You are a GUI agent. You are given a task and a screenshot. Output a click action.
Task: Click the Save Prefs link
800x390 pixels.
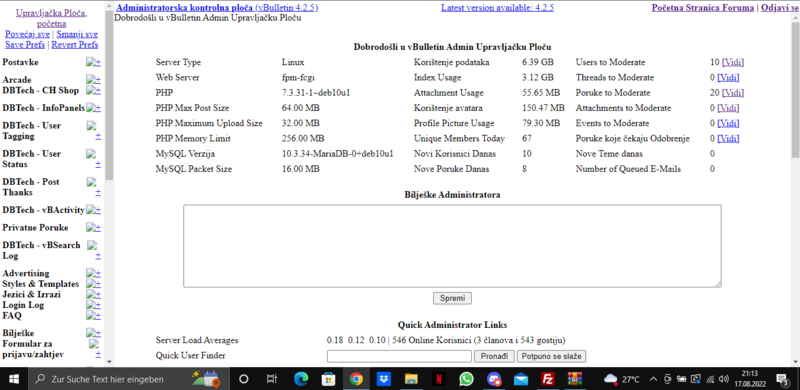pyautogui.click(x=25, y=45)
